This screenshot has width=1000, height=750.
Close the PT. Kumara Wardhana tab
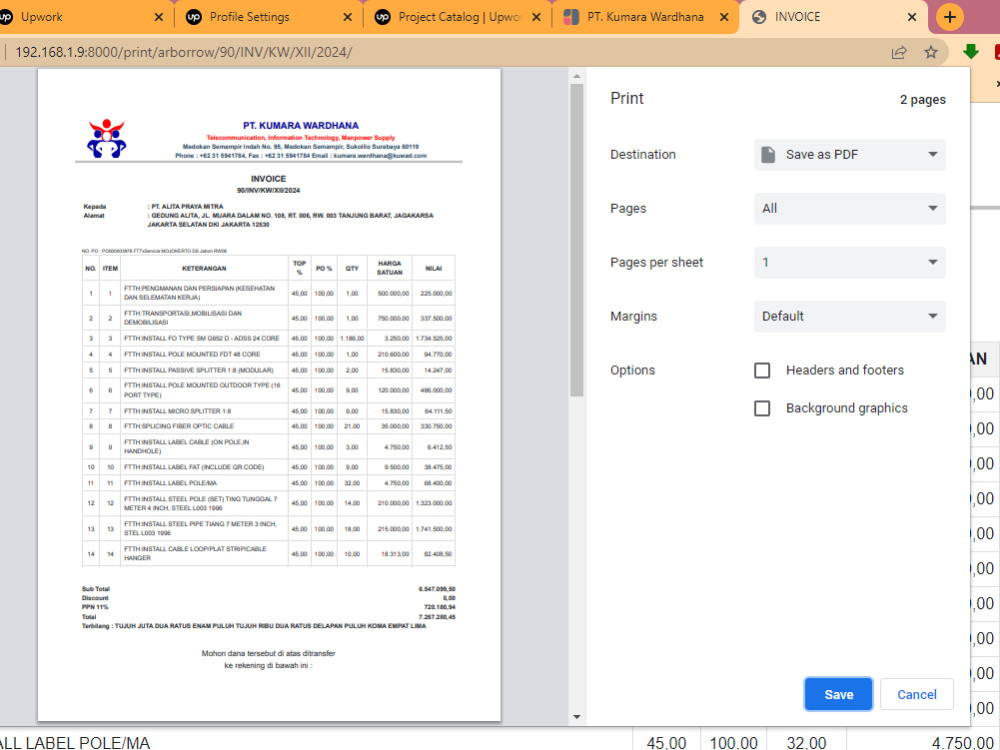click(x=724, y=17)
